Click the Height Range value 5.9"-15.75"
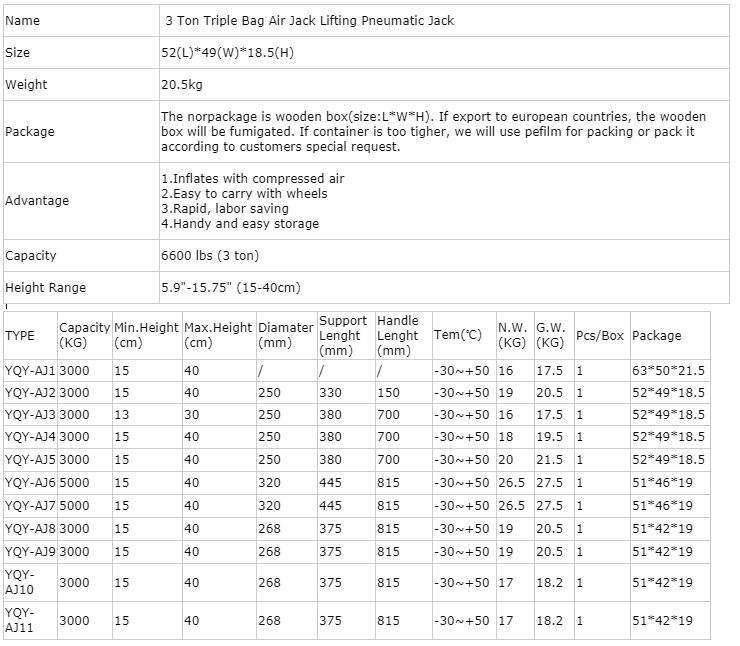Screen dimensions: 740x646 (x=230, y=287)
